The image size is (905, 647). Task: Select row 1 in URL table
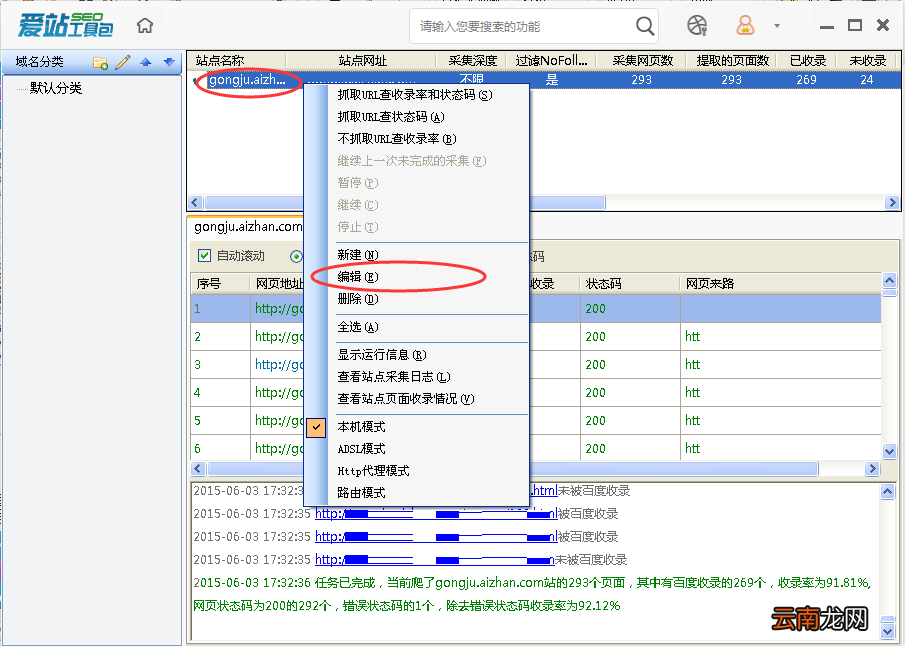pyautogui.click(x=536, y=308)
